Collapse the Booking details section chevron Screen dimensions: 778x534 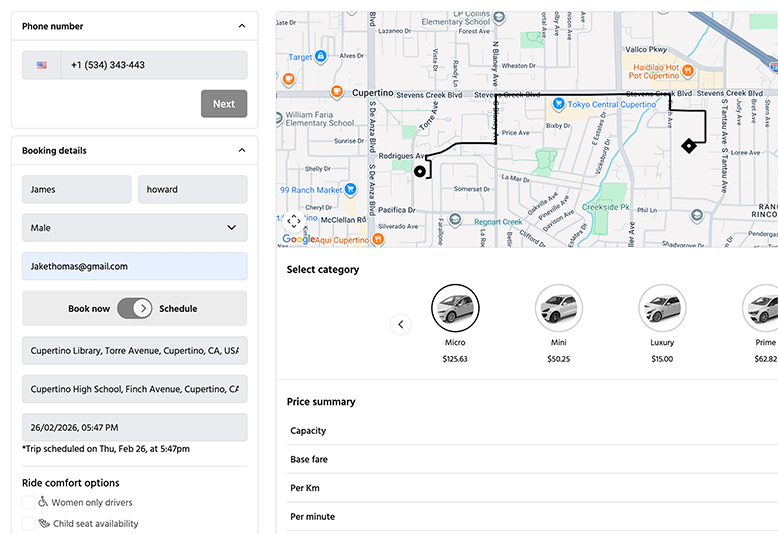(242, 150)
